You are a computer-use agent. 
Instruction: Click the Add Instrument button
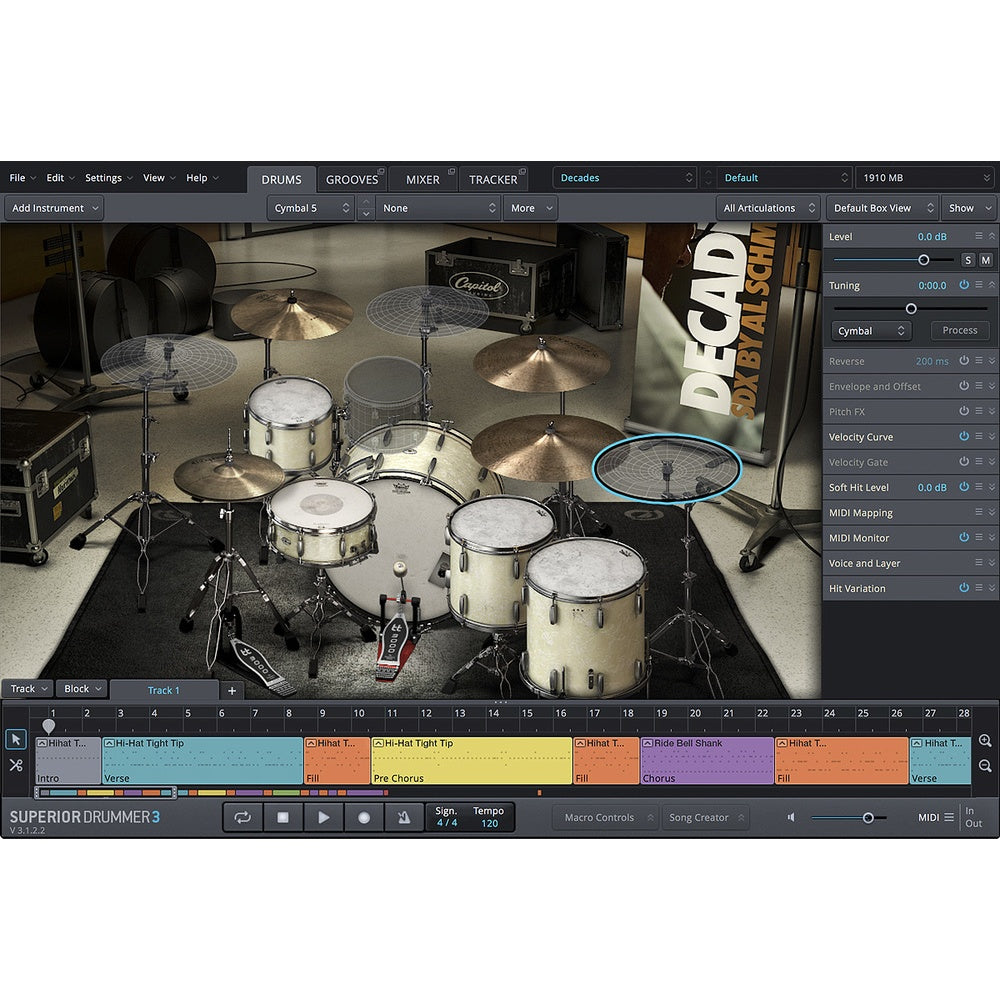(54, 208)
